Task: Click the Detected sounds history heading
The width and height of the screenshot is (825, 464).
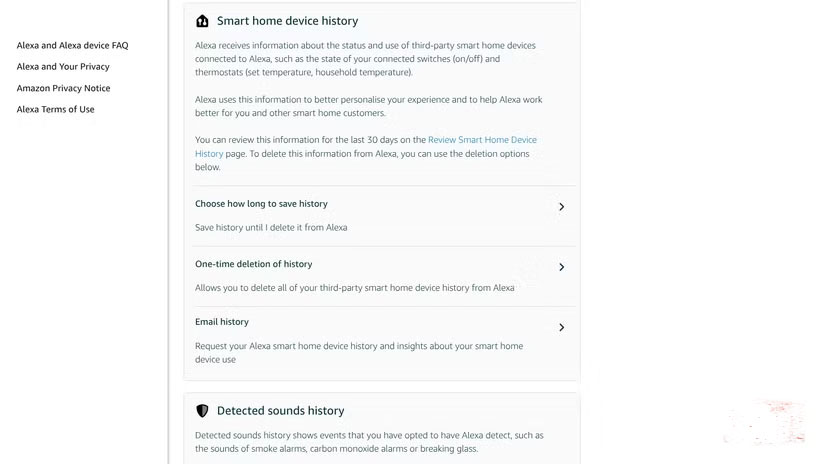Action: pos(280,411)
